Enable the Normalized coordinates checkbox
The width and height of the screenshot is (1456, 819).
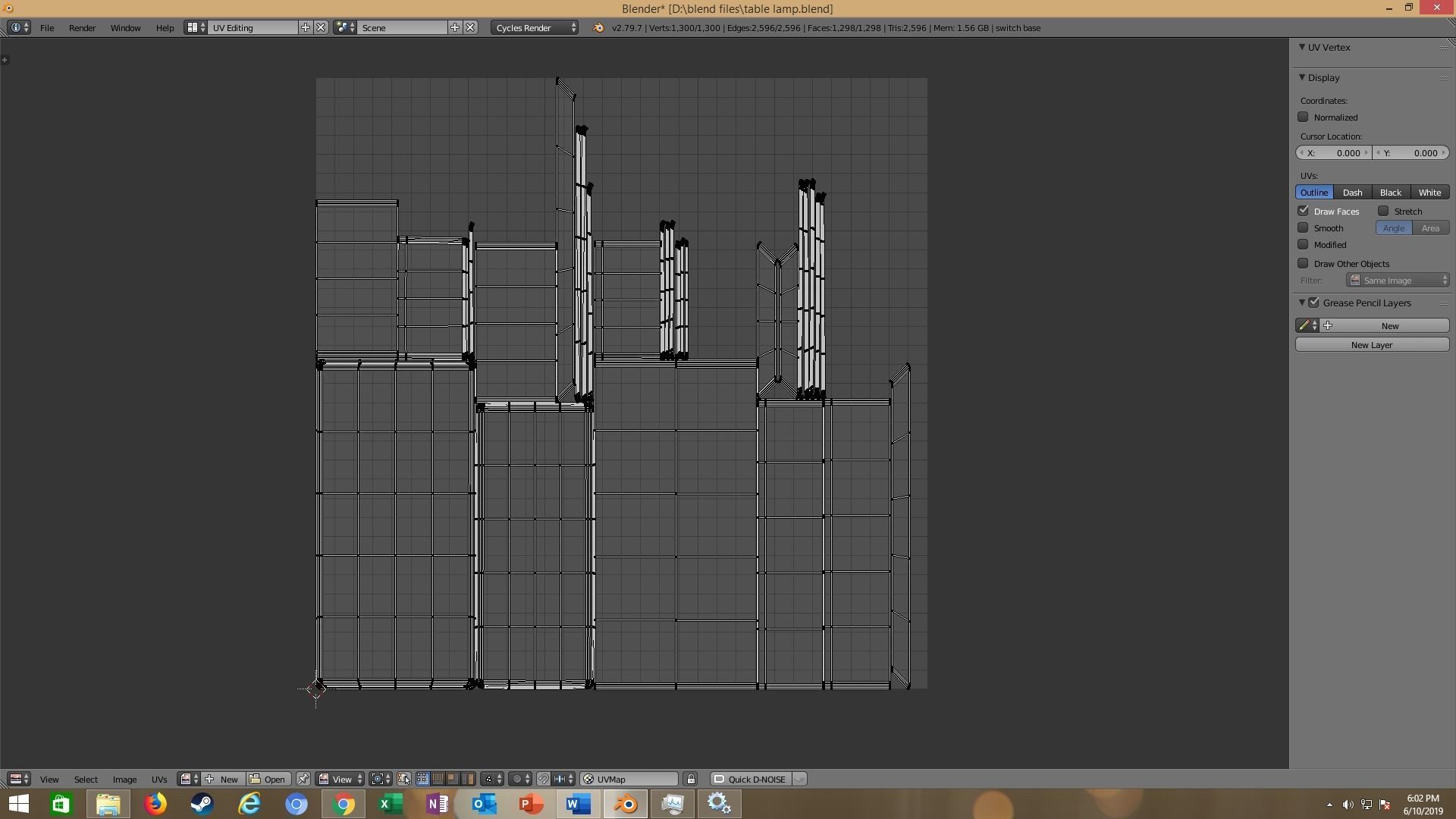pyautogui.click(x=1303, y=117)
